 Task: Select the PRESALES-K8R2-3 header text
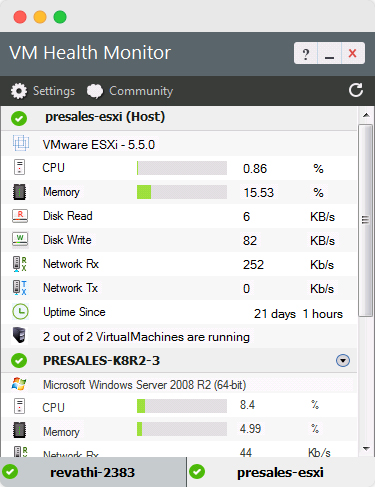101,361
